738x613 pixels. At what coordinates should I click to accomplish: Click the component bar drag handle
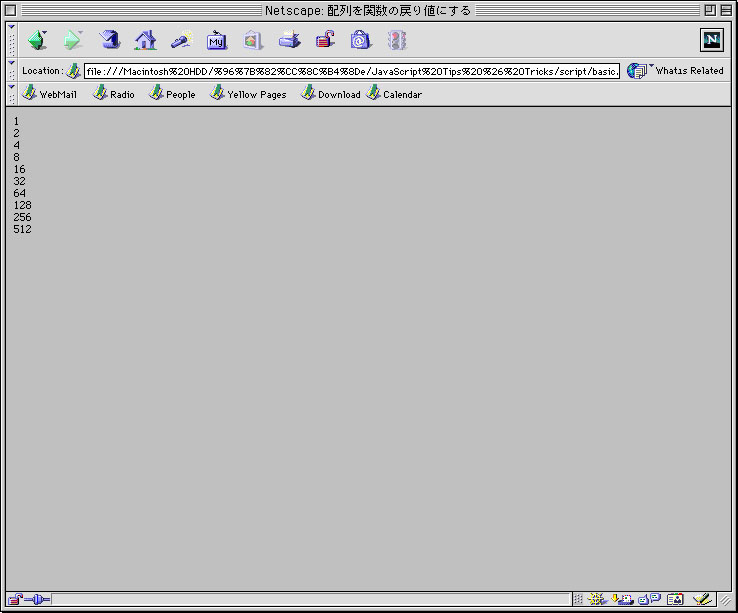tap(578, 599)
